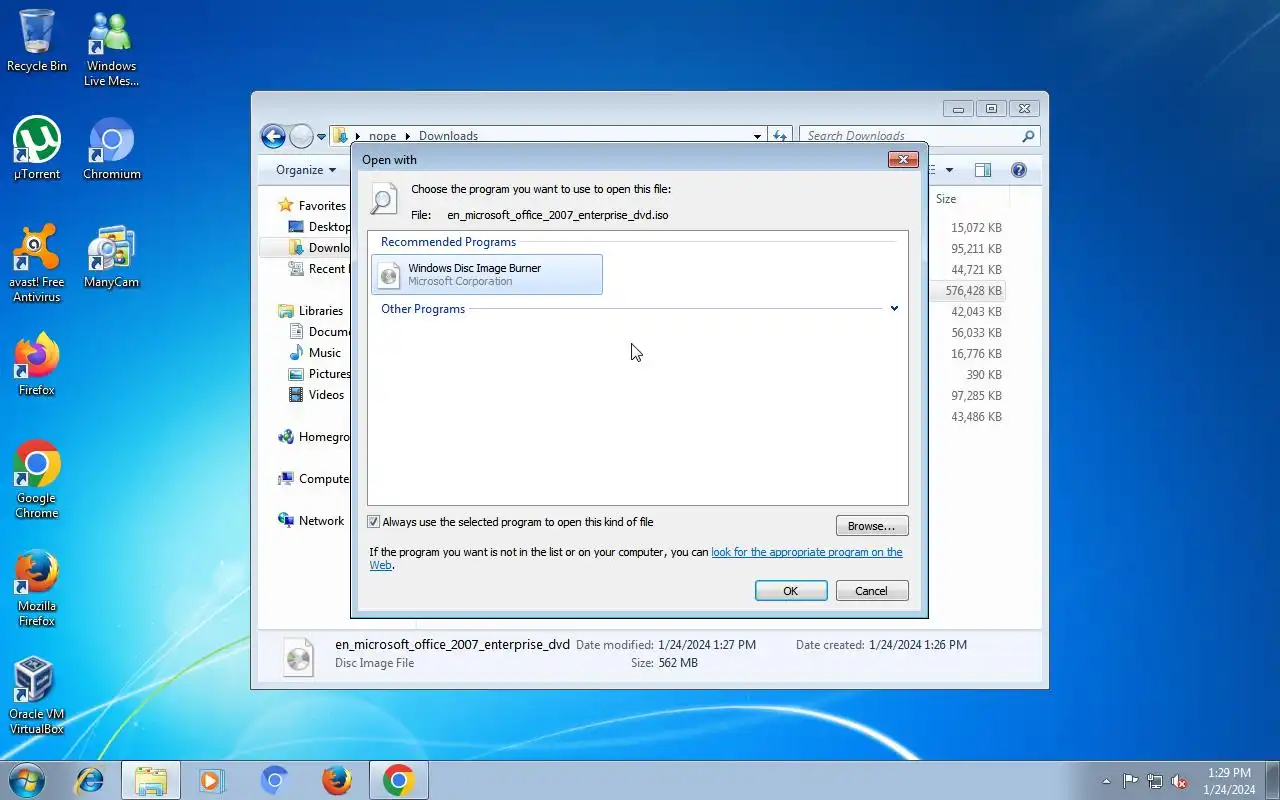Select Recent Places in navigation pane
Viewport: 1280px width, 800px height.
(x=317, y=268)
